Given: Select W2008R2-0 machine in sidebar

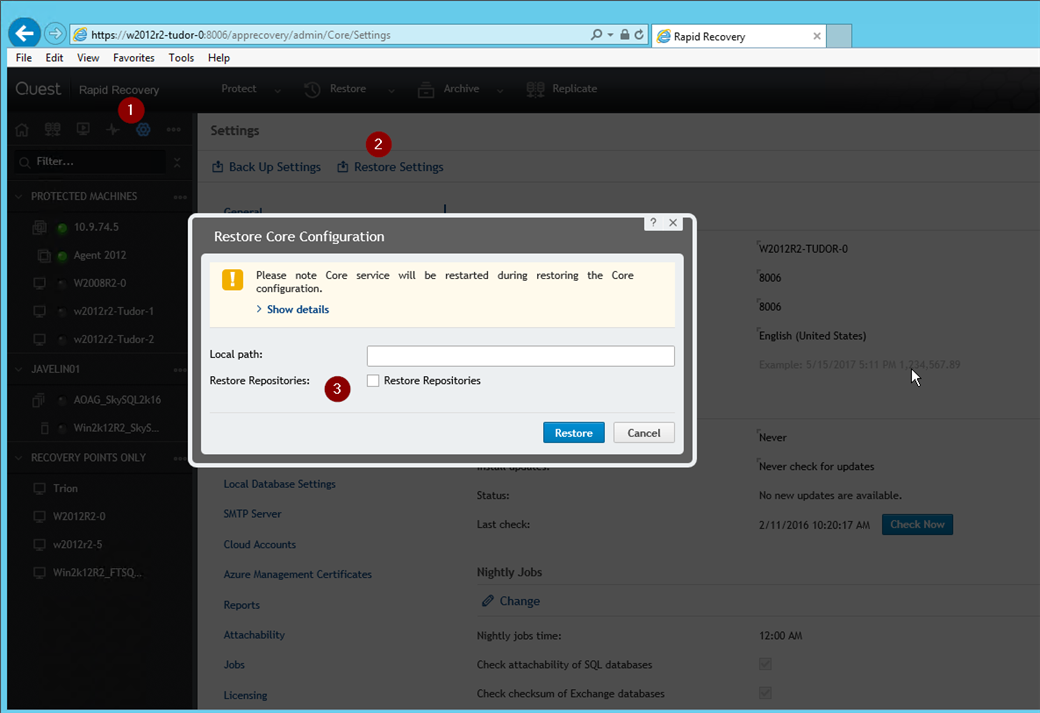Looking at the screenshot, I should coord(99,283).
